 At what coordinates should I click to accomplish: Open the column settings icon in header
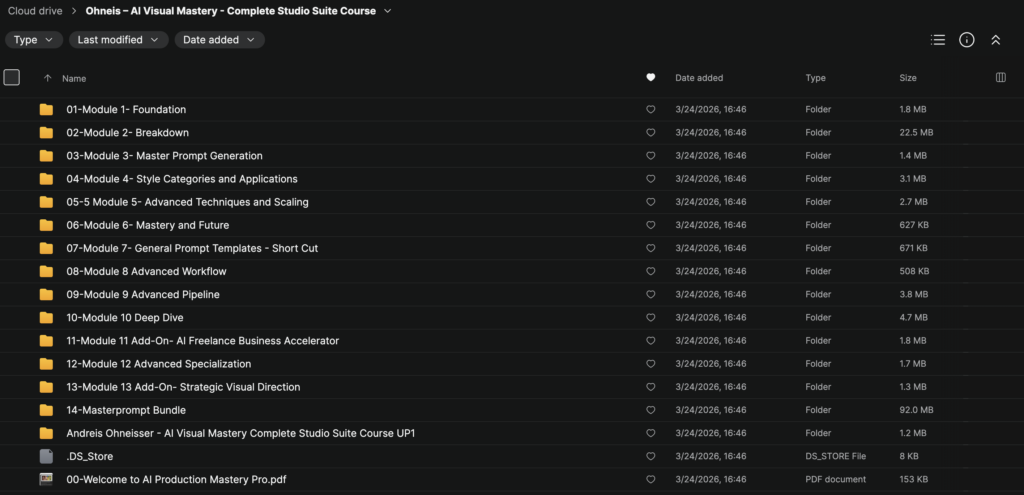1001,78
